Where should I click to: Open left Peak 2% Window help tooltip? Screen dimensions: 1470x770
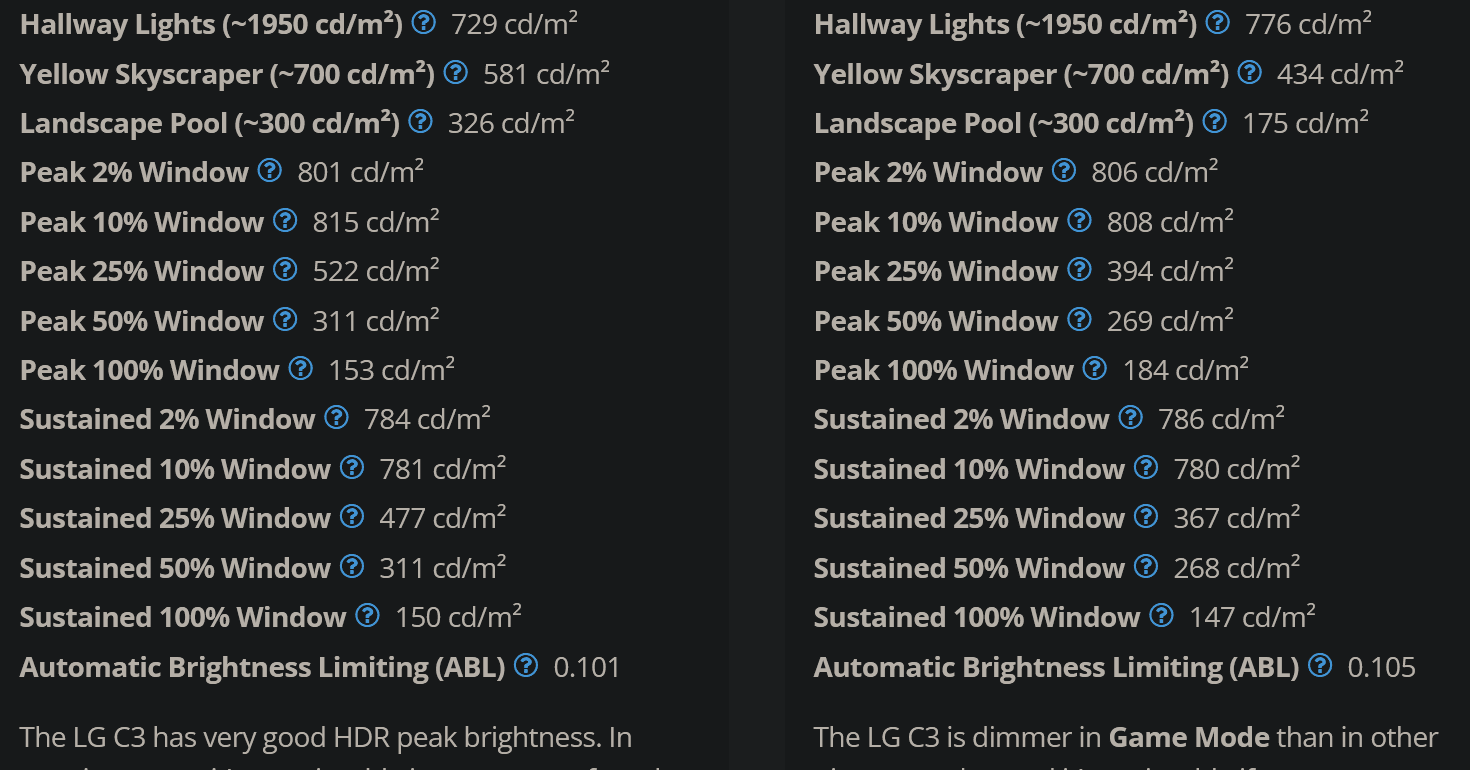tap(270, 170)
